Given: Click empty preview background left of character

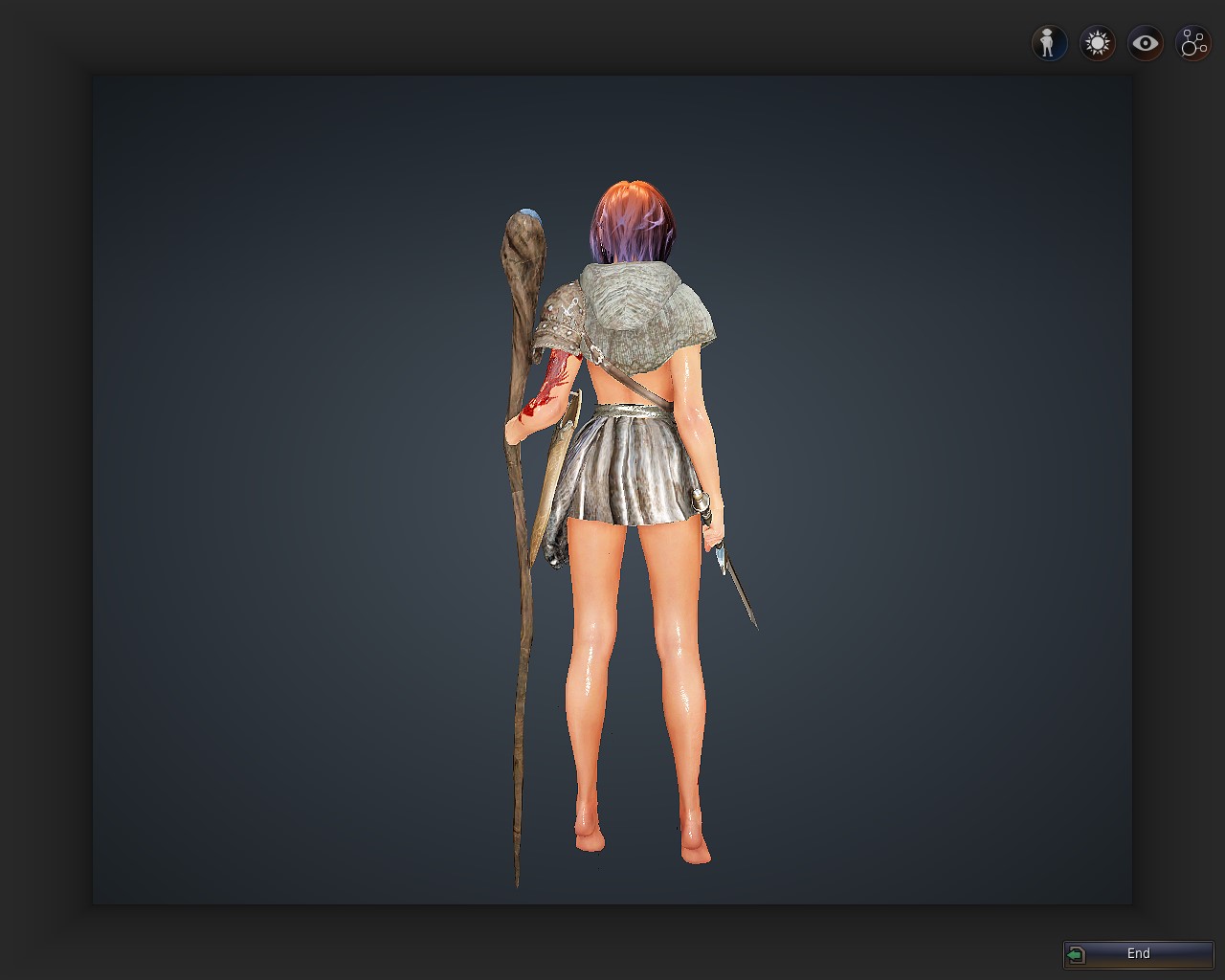Looking at the screenshot, I should click(x=287, y=479).
